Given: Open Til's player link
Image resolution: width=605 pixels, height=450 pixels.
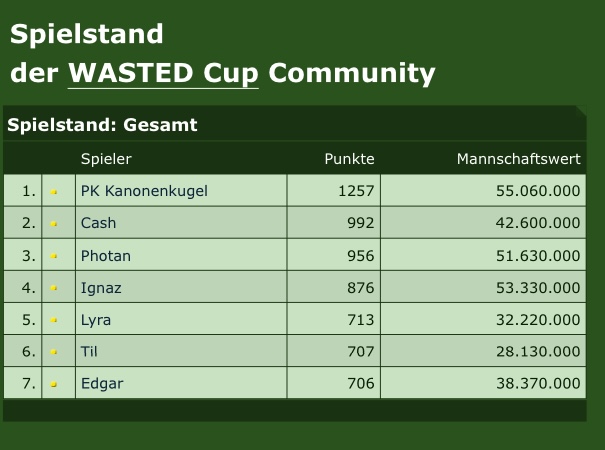Looking at the screenshot, I should tap(89, 352).
